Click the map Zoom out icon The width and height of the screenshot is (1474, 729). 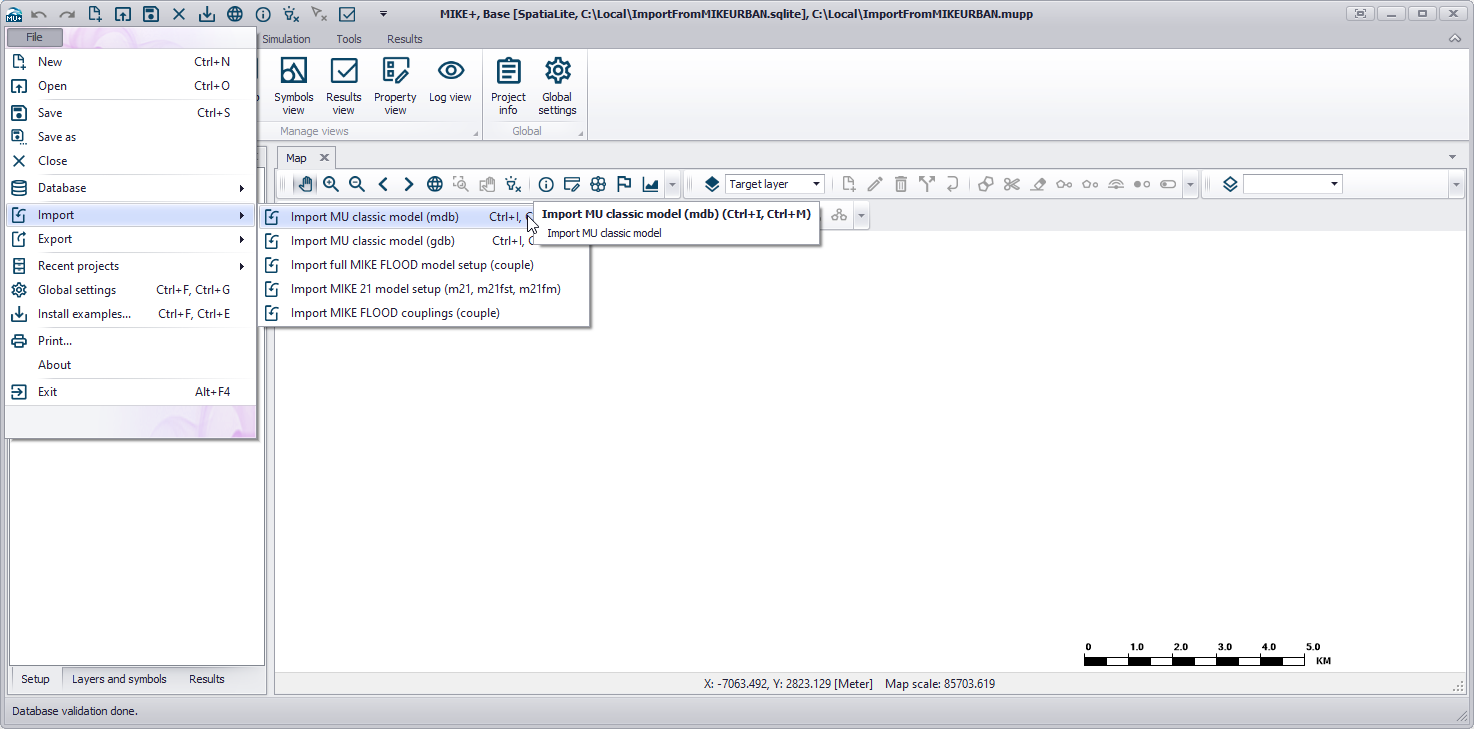click(357, 184)
